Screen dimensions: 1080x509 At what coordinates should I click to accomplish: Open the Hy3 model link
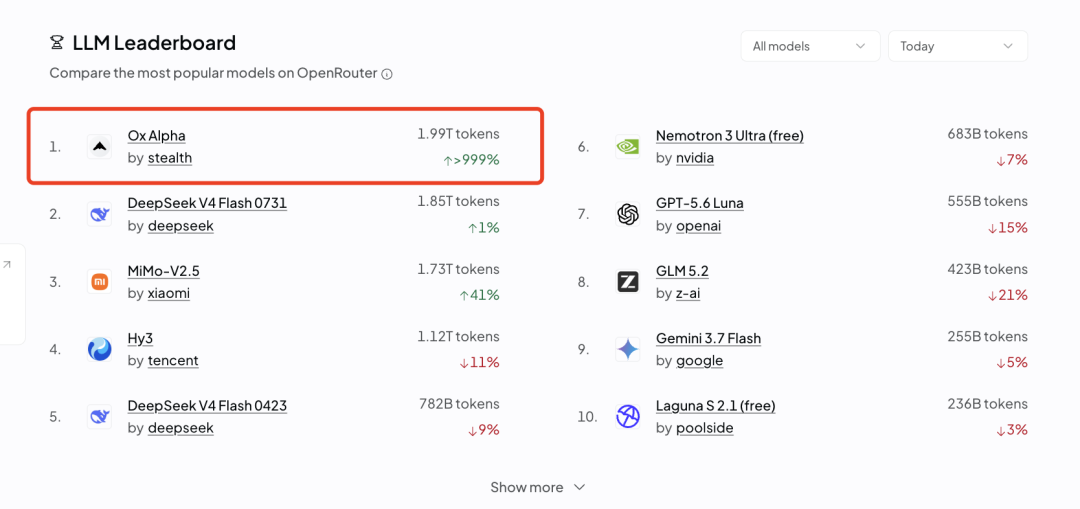point(141,338)
